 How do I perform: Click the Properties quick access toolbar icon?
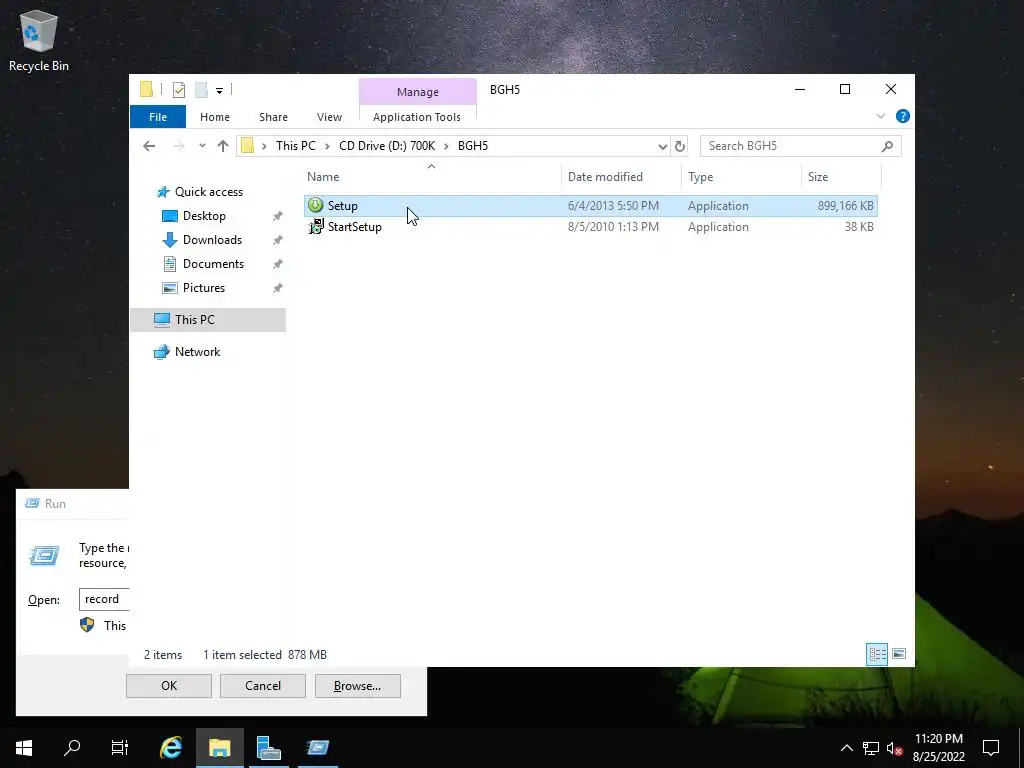pos(178,90)
